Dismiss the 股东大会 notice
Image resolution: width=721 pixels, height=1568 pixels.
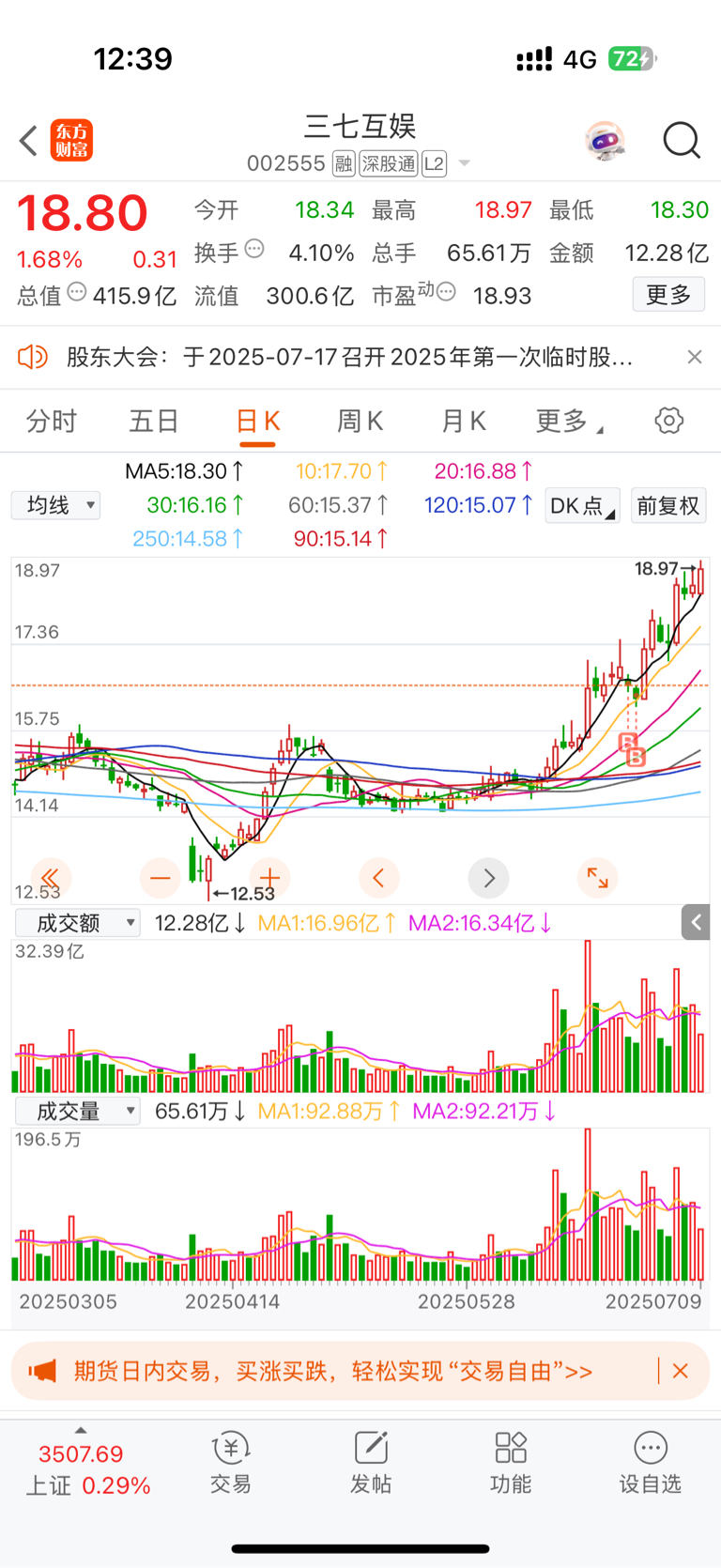click(694, 357)
